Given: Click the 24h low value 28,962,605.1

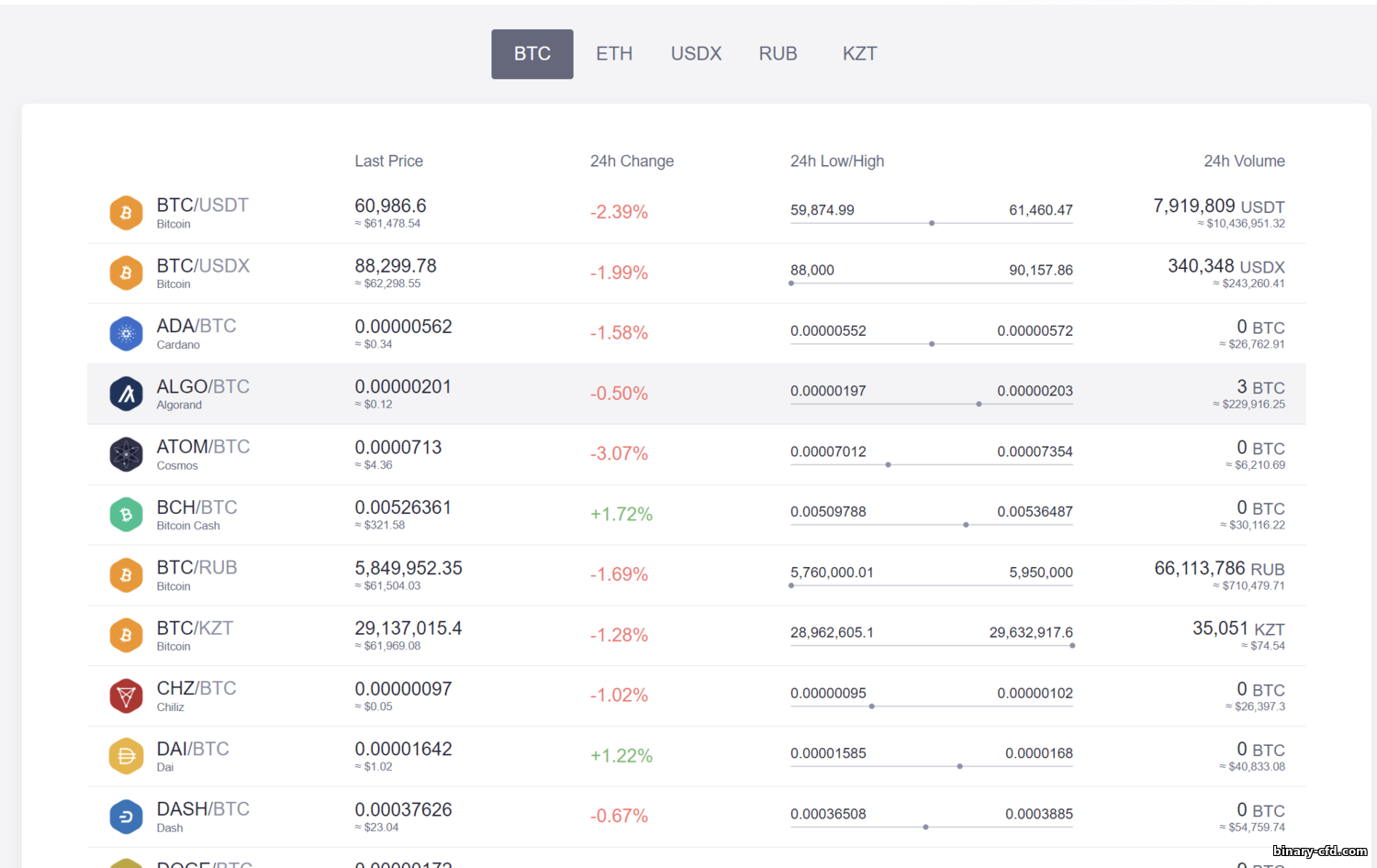Looking at the screenshot, I should click(832, 633).
